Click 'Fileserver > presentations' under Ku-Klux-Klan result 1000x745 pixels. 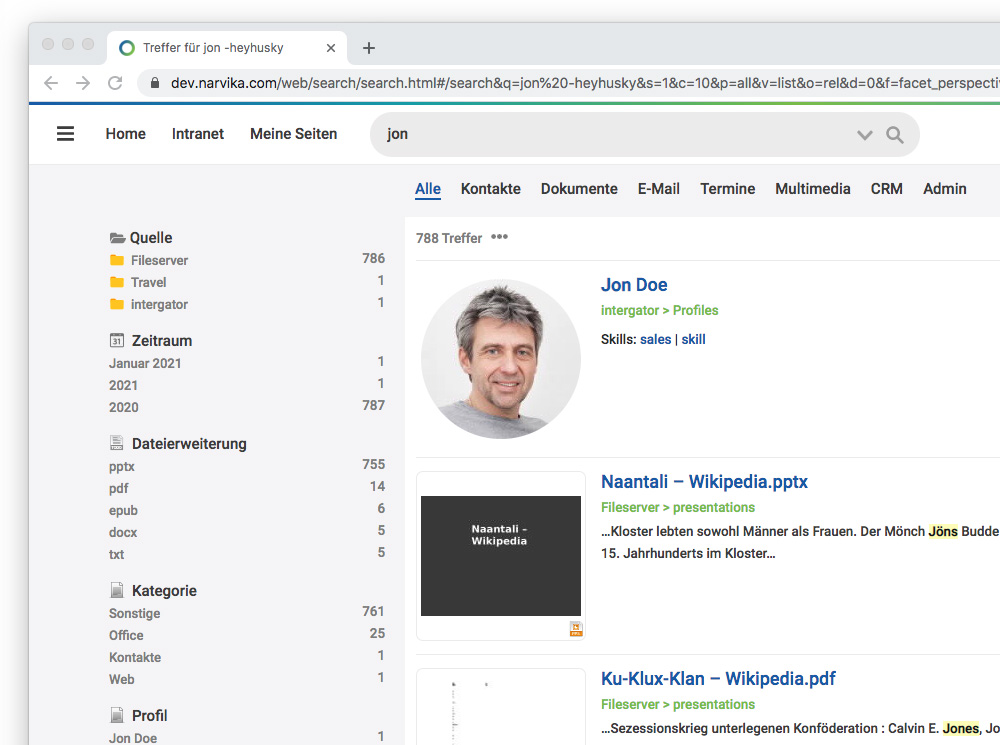(678, 705)
